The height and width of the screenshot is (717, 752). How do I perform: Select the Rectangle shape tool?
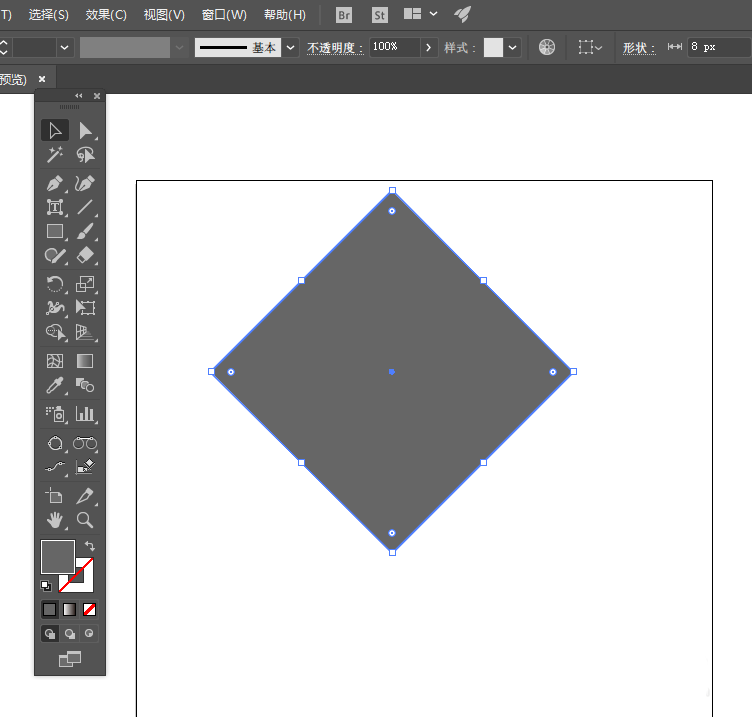(55, 232)
